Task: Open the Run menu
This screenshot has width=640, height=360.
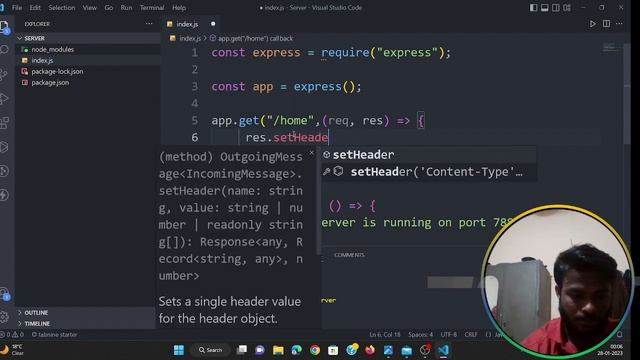Action: coord(126,8)
